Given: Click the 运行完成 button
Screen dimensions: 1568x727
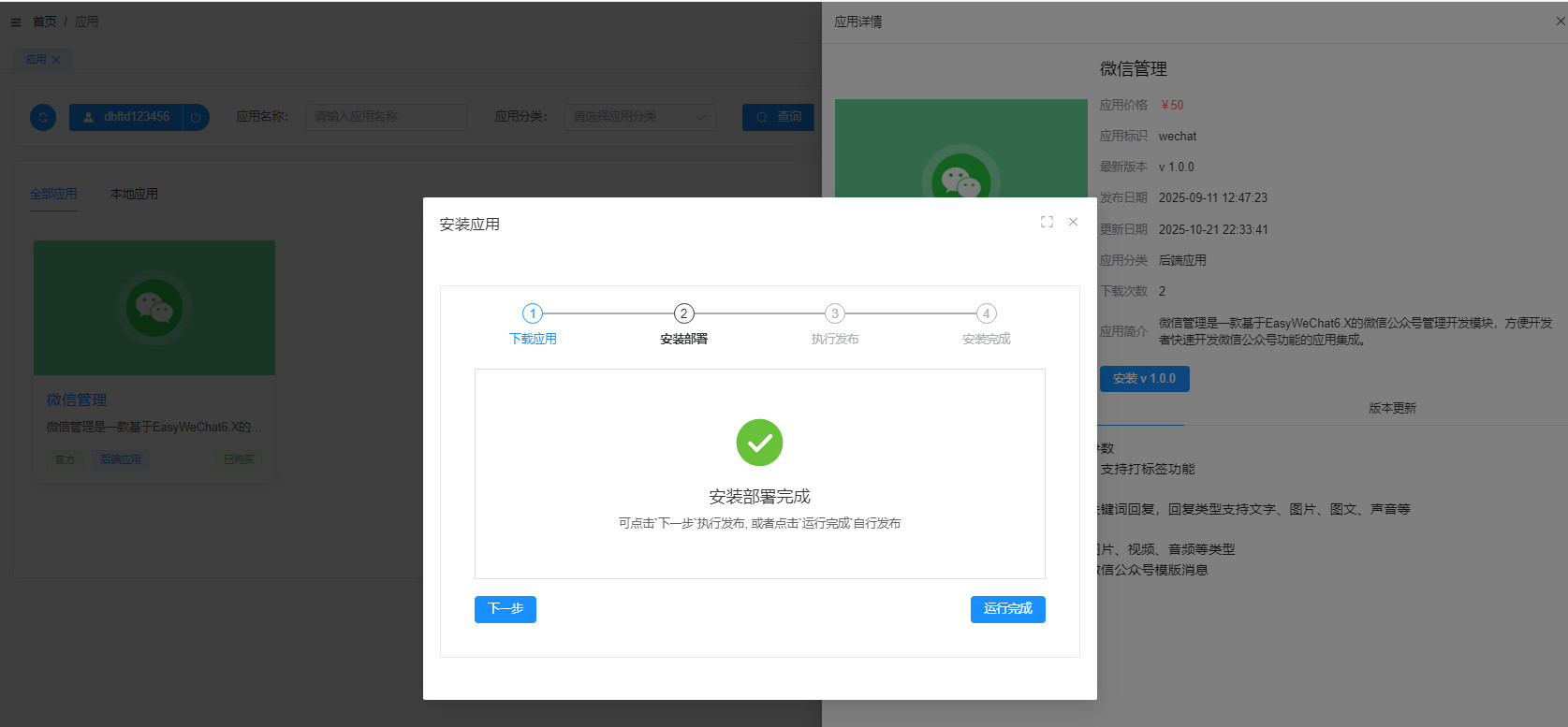Looking at the screenshot, I should [1007, 609].
